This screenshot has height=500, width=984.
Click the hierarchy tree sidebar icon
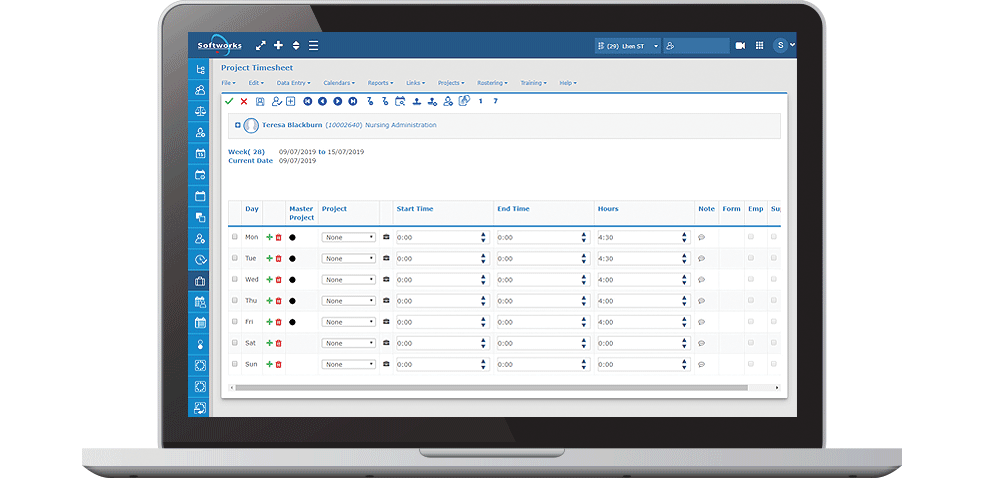pyautogui.click(x=200, y=69)
